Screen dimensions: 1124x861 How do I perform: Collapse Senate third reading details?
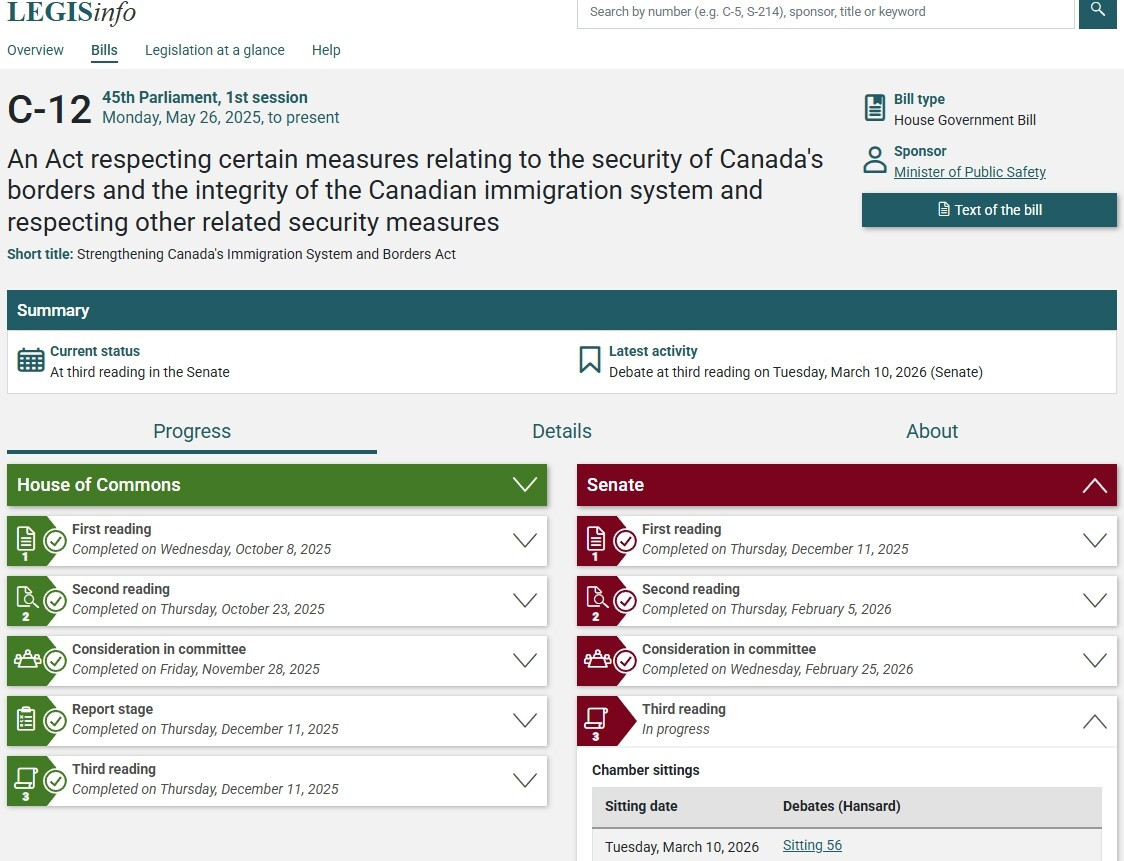tap(1094, 721)
